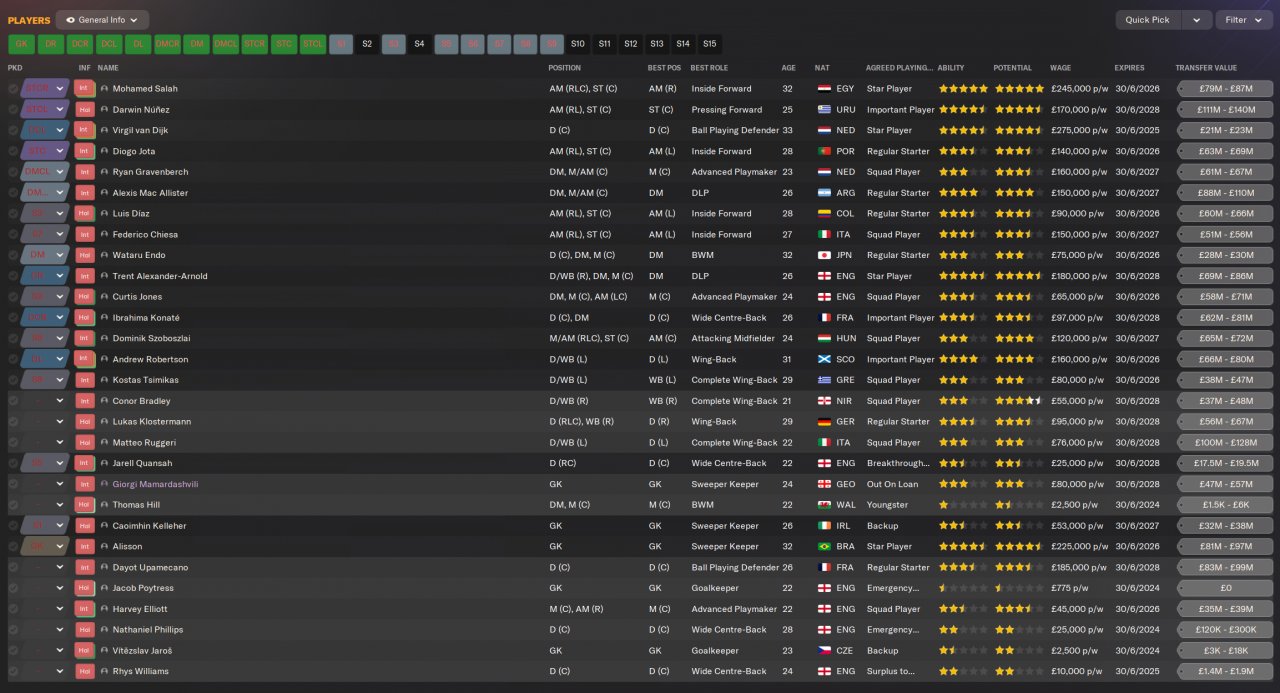This screenshot has width=1280, height=693.
Task: Sort by the AGE column header
Action: pyautogui.click(x=789, y=68)
